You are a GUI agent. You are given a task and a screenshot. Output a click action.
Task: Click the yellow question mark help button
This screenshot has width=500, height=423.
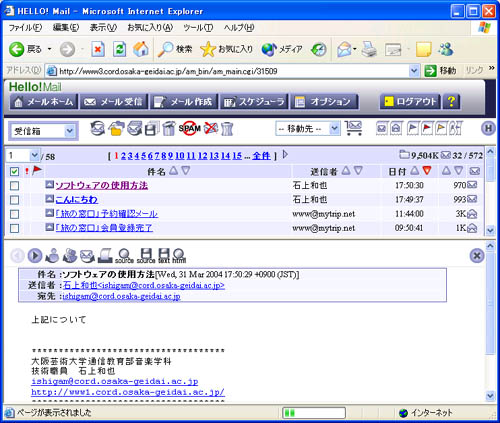pyautogui.click(x=451, y=101)
